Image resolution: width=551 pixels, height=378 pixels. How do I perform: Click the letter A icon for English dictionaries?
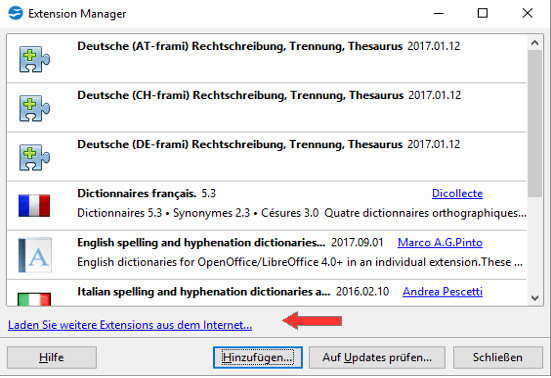click(35, 255)
